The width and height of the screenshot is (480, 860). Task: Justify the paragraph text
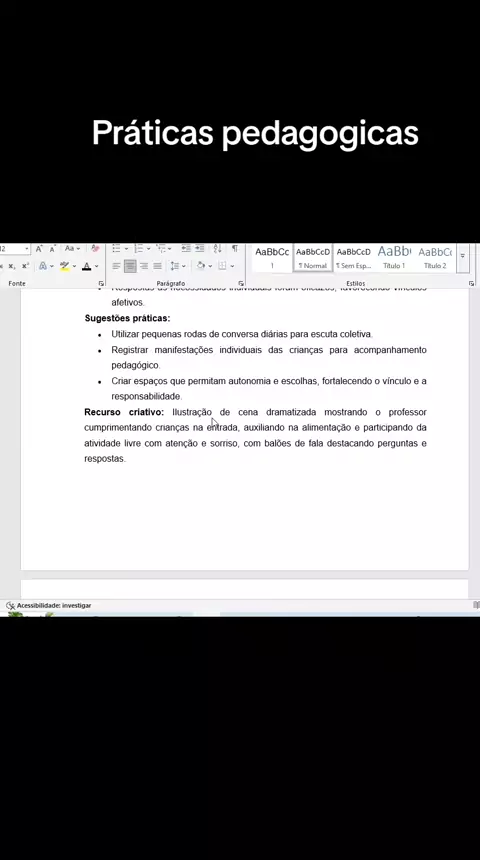(157, 267)
